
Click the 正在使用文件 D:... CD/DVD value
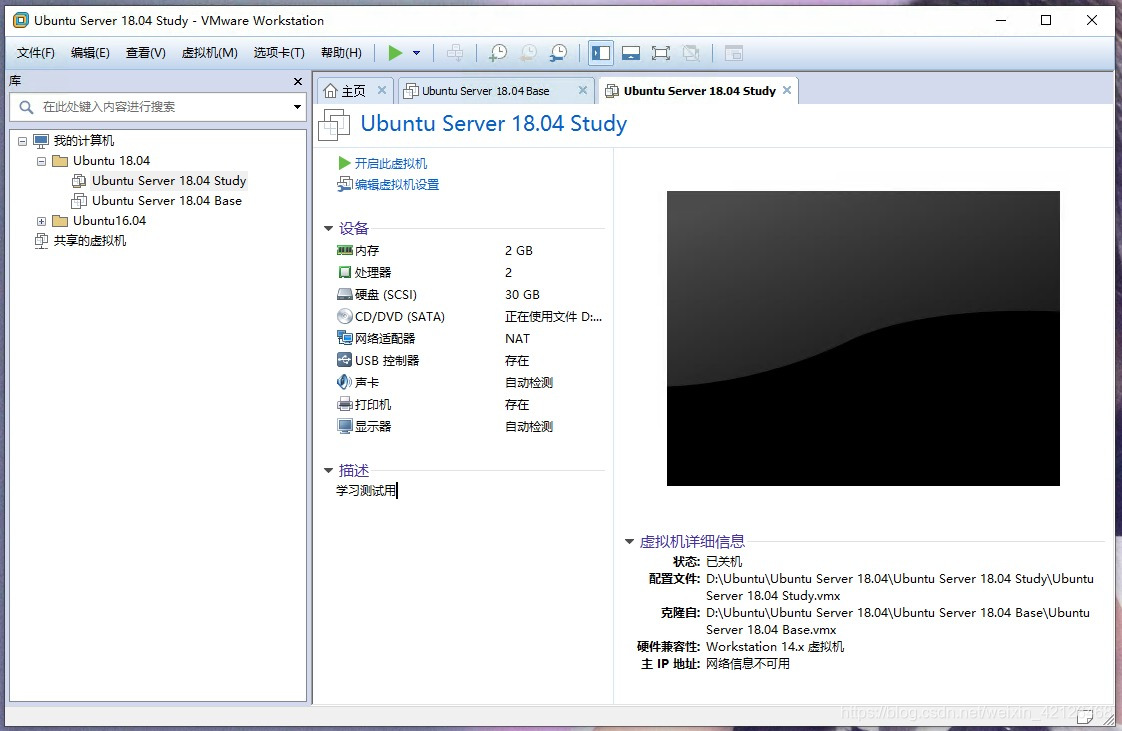coord(553,316)
